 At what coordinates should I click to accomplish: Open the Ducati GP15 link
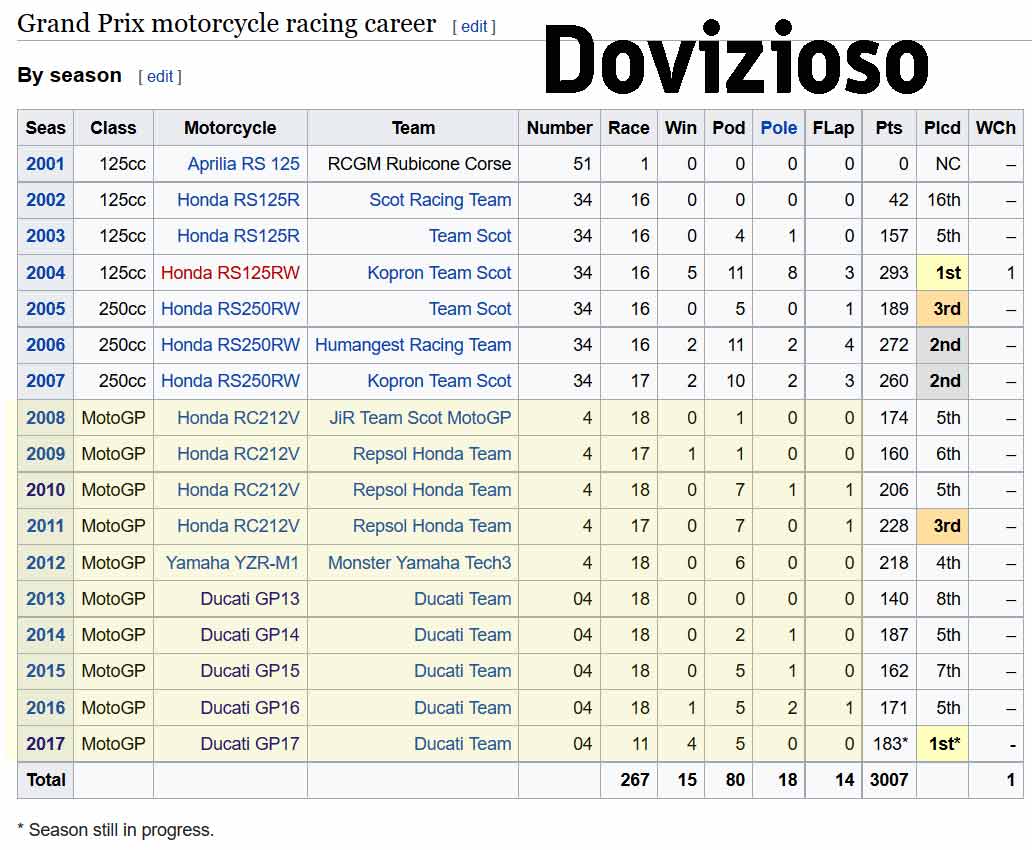[x=250, y=671]
